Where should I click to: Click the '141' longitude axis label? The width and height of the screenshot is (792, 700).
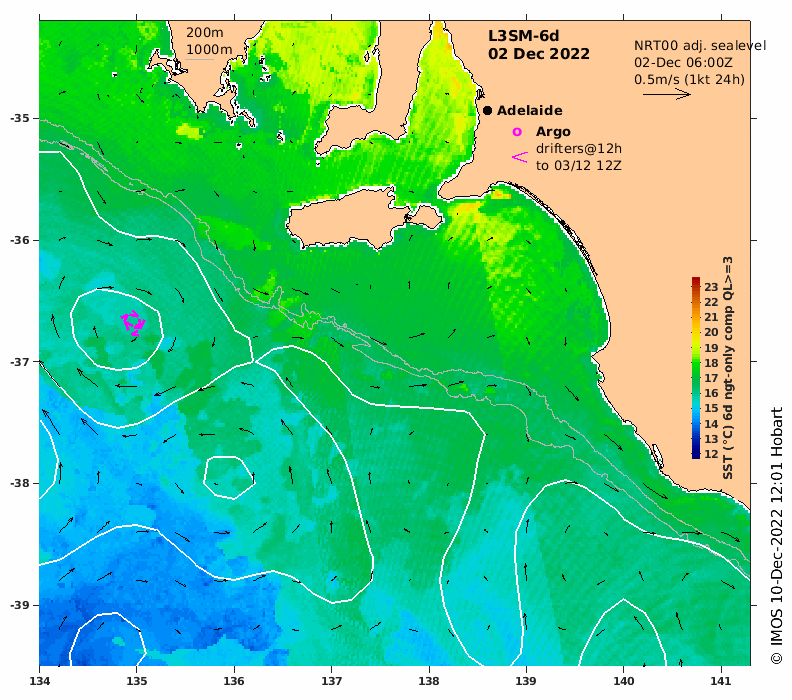(x=721, y=681)
